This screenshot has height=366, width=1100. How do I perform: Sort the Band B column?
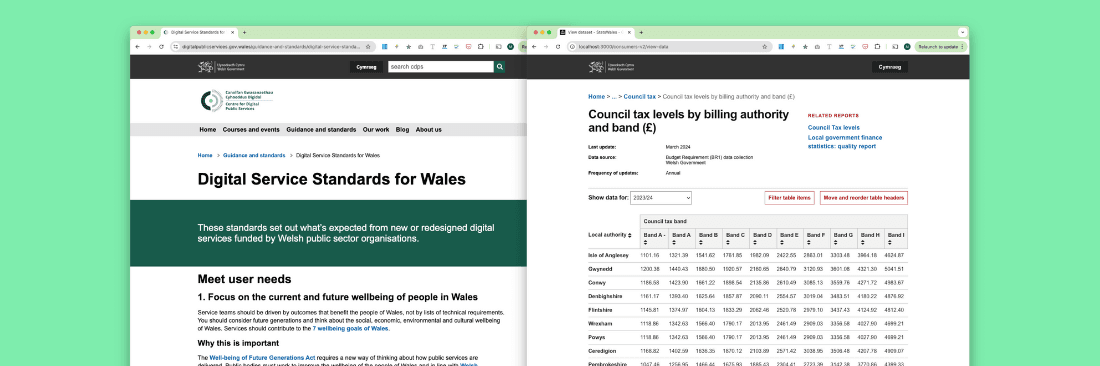[702, 243]
